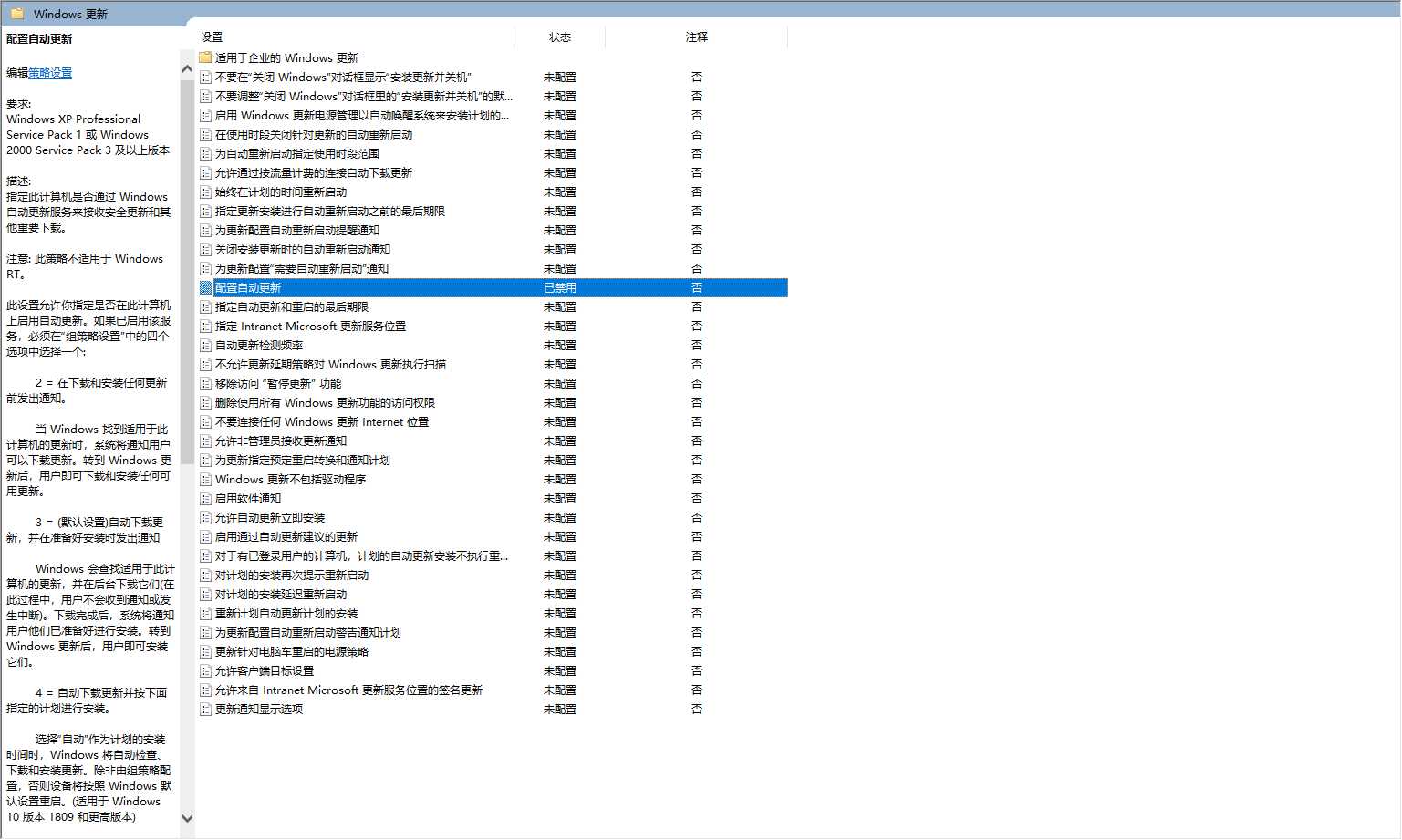
Task: Click the icon beside 为更新配置自动重新启动提醒通知
Action: (205, 230)
